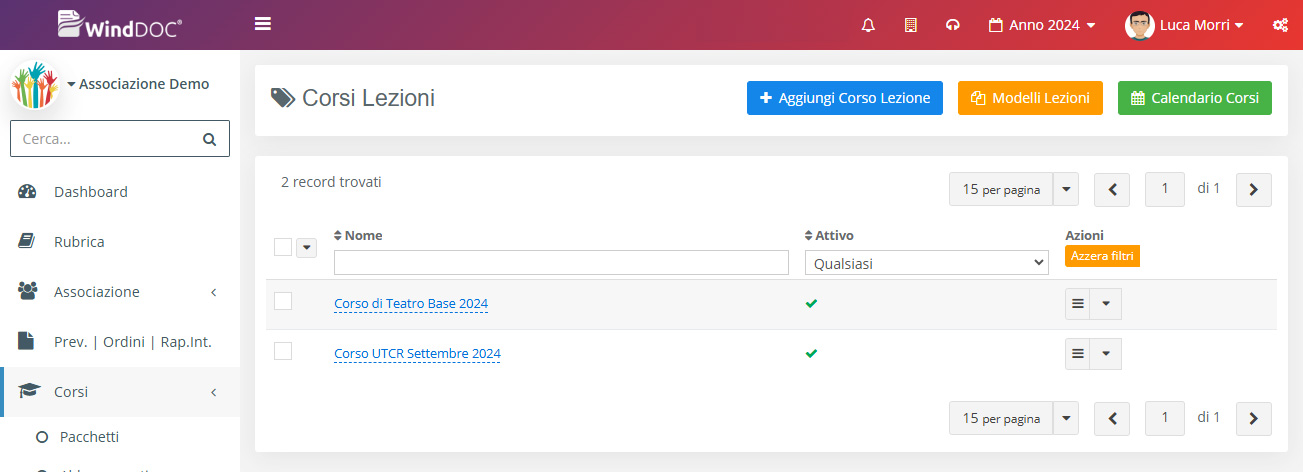Image resolution: width=1303 pixels, height=472 pixels.
Task: Click Aggiungi Corso Lezione button
Action: tap(845, 98)
